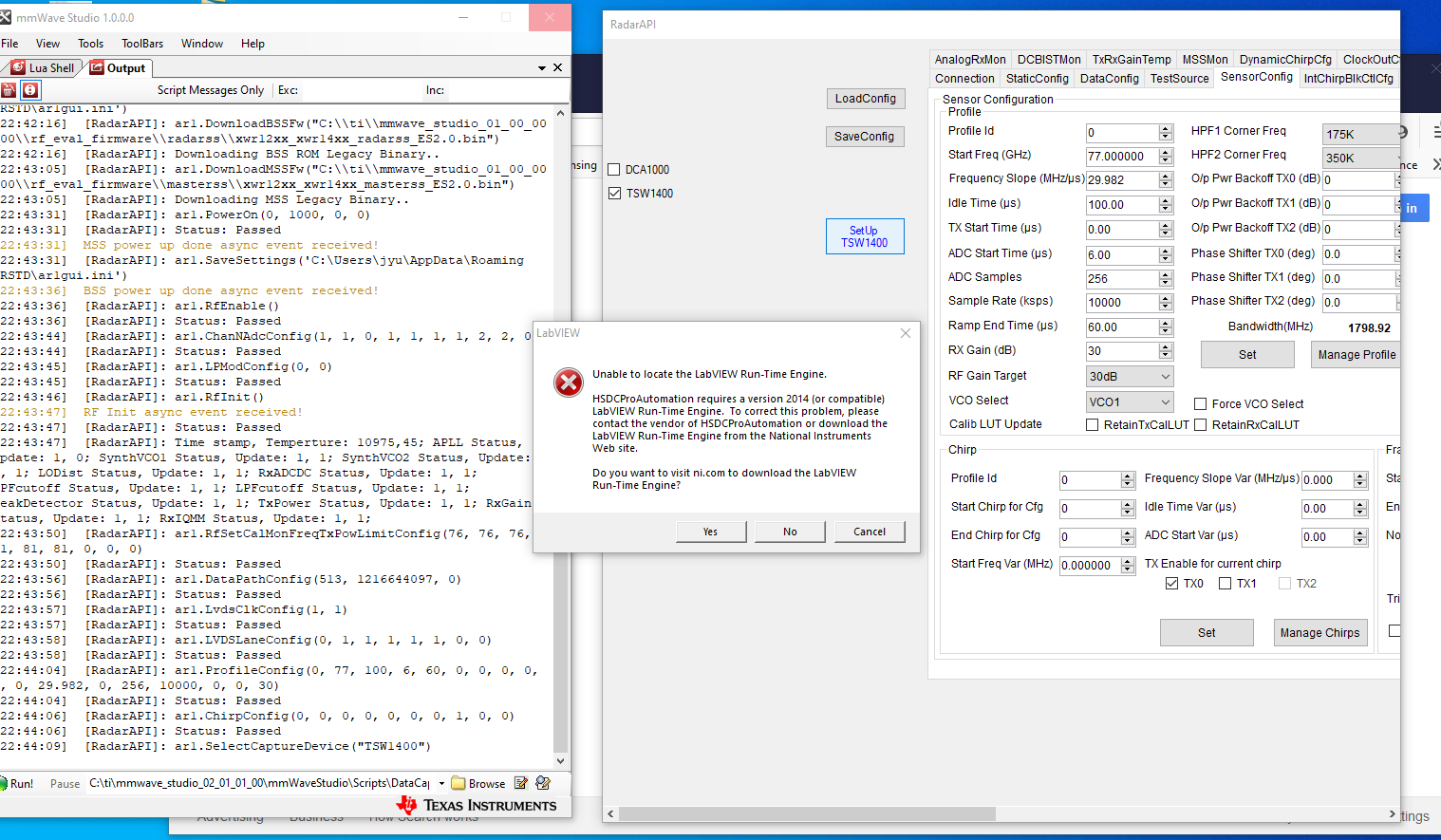The height and width of the screenshot is (840, 1441).
Task: Click the Exc: filter input field
Action: click(x=361, y=90)
